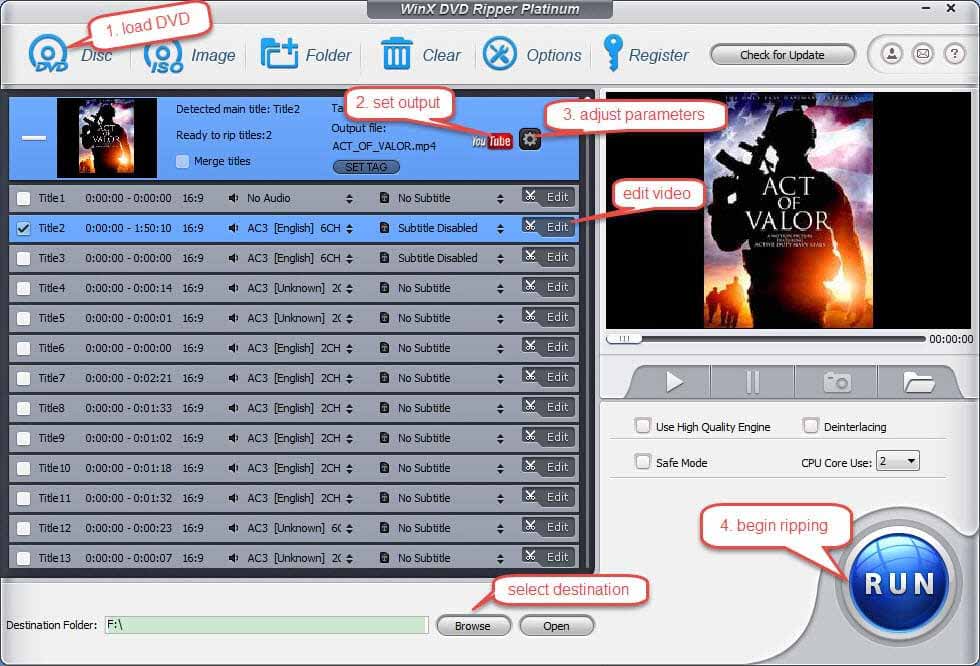
Task: Open the output folder icon under preview
Action: point(918,382)
